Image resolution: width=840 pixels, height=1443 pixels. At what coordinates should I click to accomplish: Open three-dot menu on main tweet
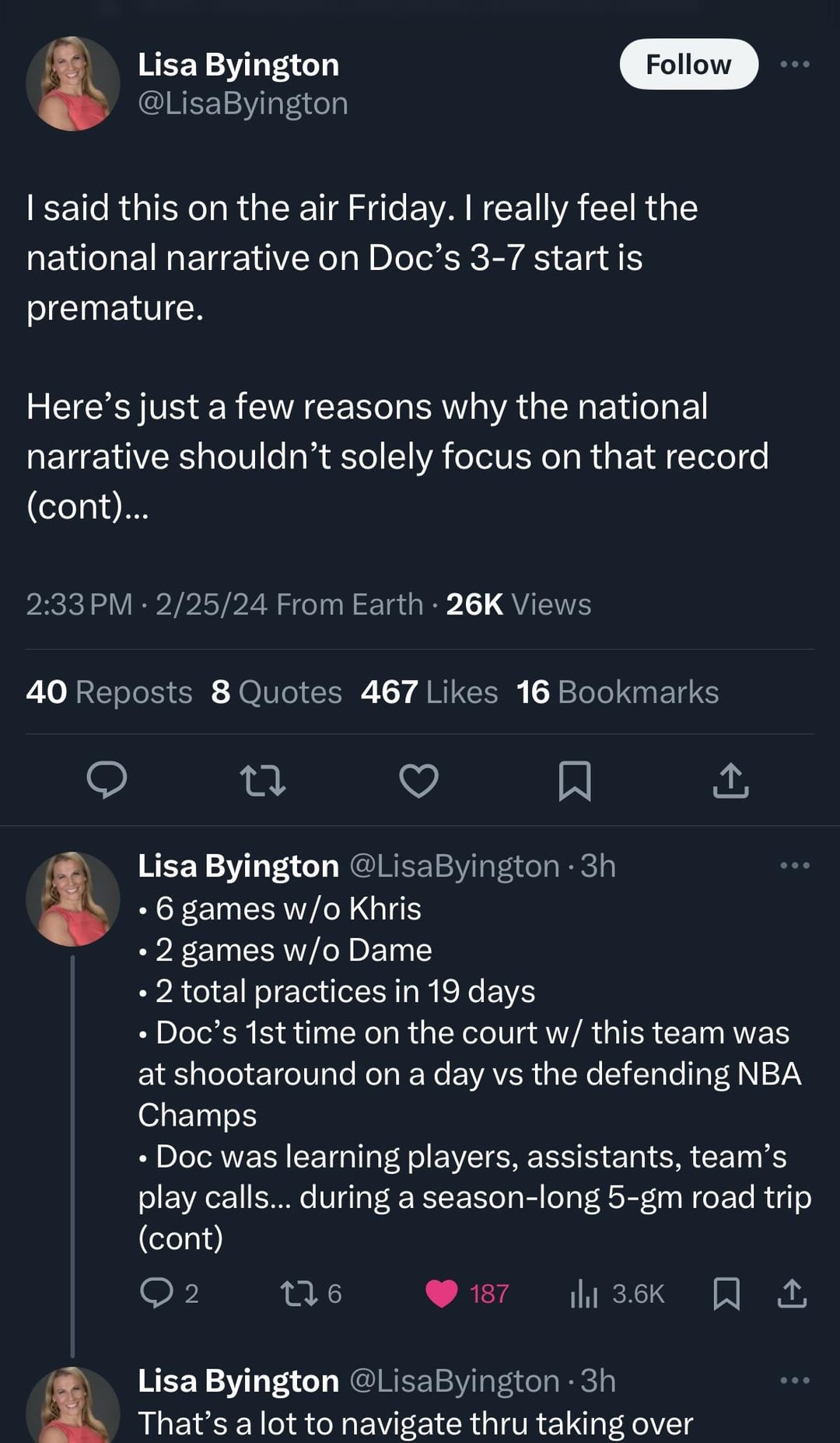(795, 65)
